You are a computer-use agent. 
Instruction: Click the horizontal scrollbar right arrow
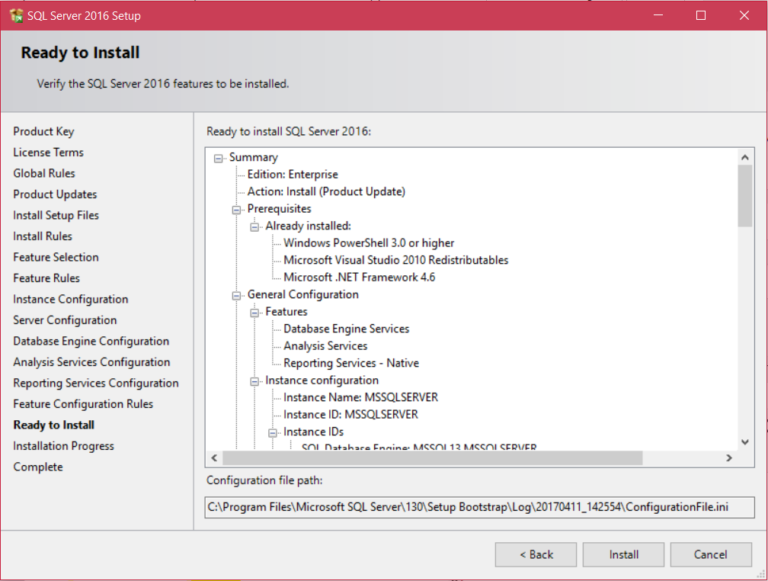729,458
